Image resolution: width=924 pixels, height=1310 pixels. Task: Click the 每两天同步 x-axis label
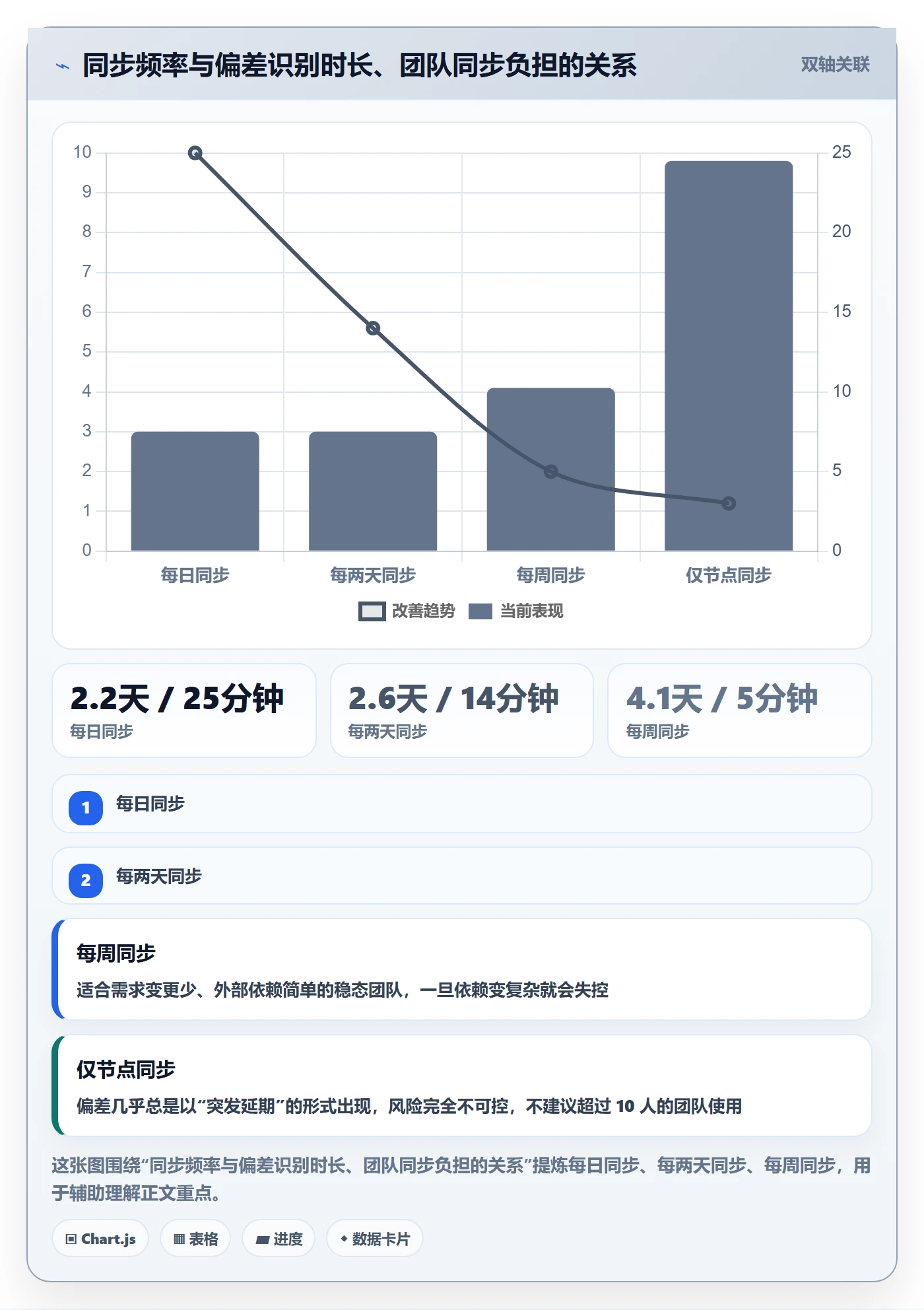coord(373,575)
